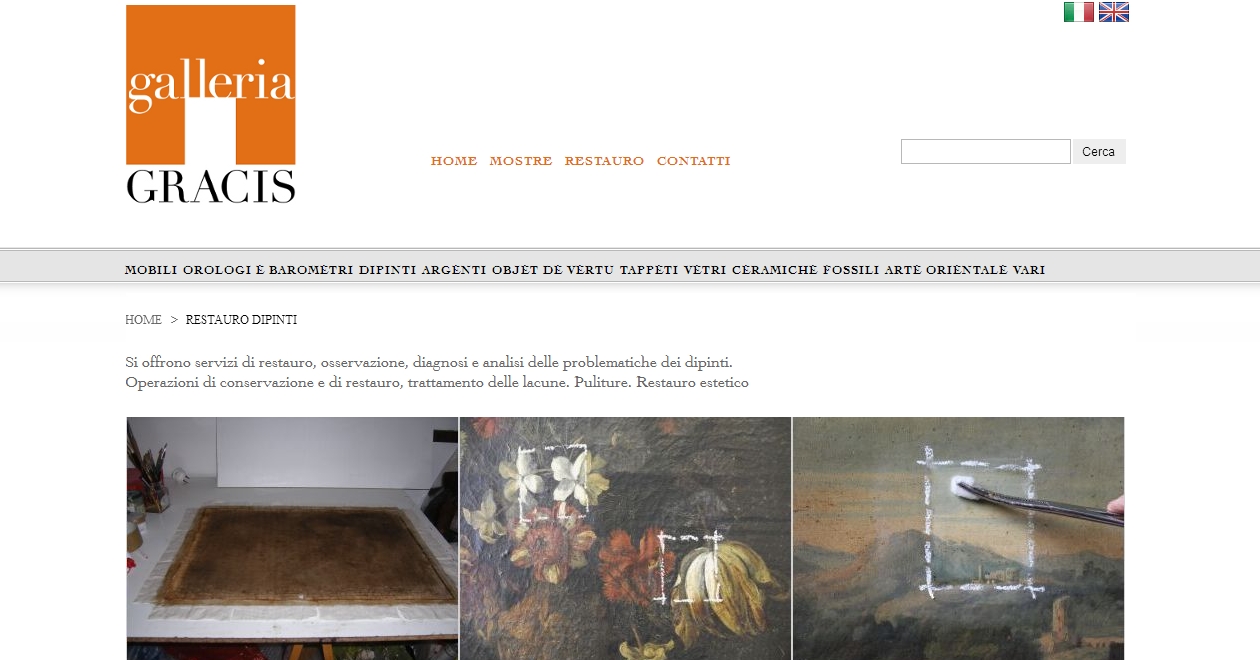Image resolution: width=1260 pixels, height=660 pixels.
Task: Focus the search text field
Action: 986,152
